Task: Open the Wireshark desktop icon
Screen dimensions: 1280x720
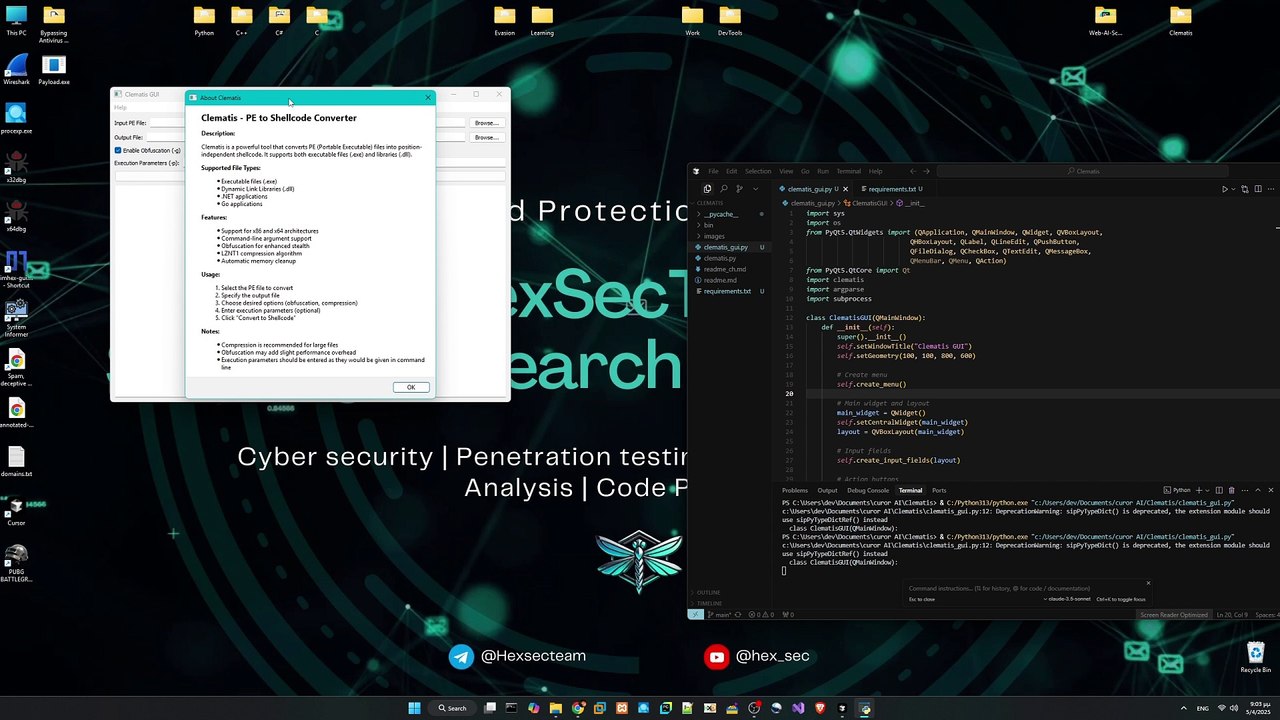Action: pyautogui.click(x=16, y=69)
